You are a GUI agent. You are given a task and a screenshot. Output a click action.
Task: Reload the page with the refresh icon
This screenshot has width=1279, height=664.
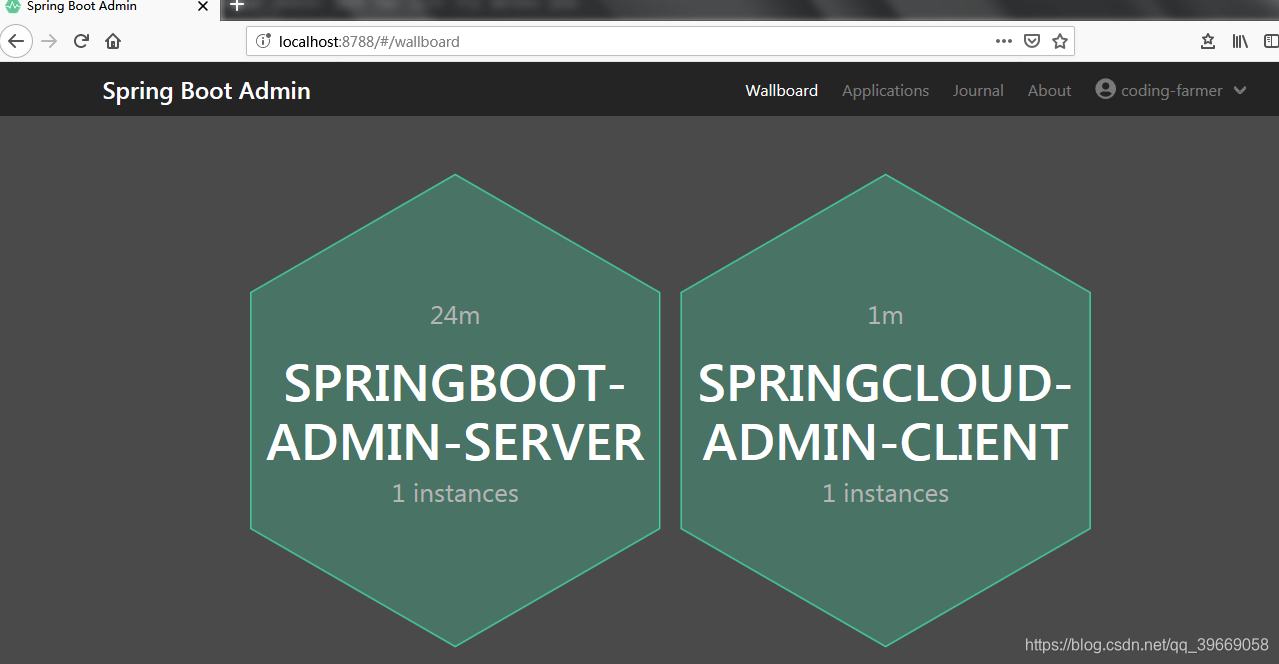pos(82,41)
